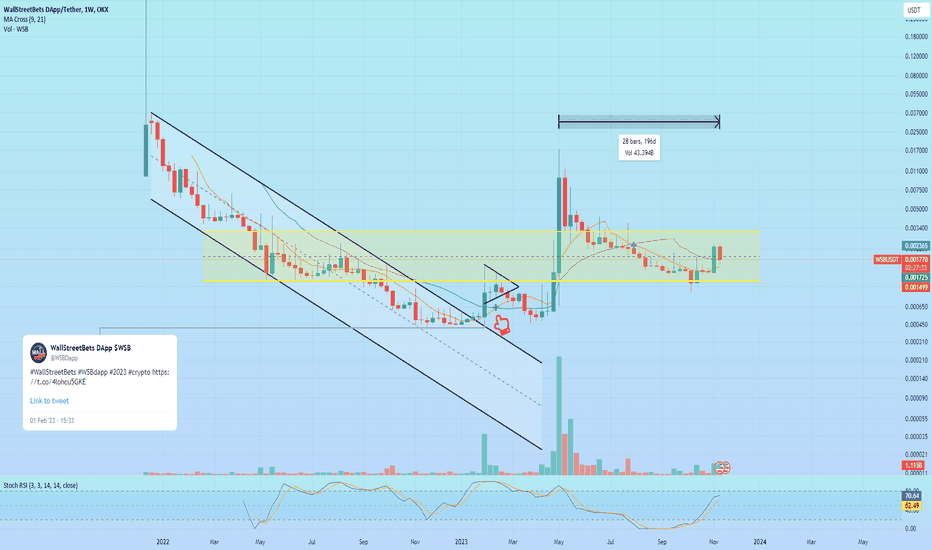
Task: Click the 0.000140 price axis label
Action: (916, 379)
